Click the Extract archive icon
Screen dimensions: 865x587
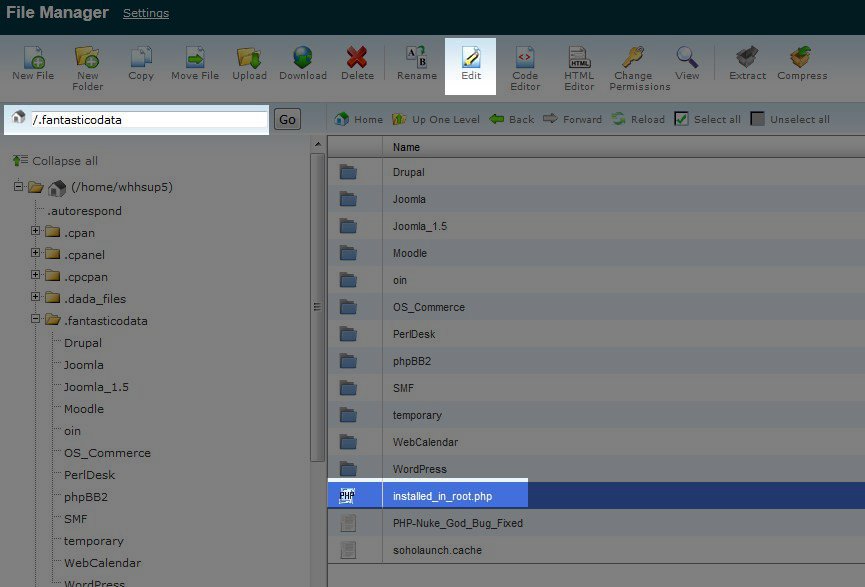coord(747,58)
